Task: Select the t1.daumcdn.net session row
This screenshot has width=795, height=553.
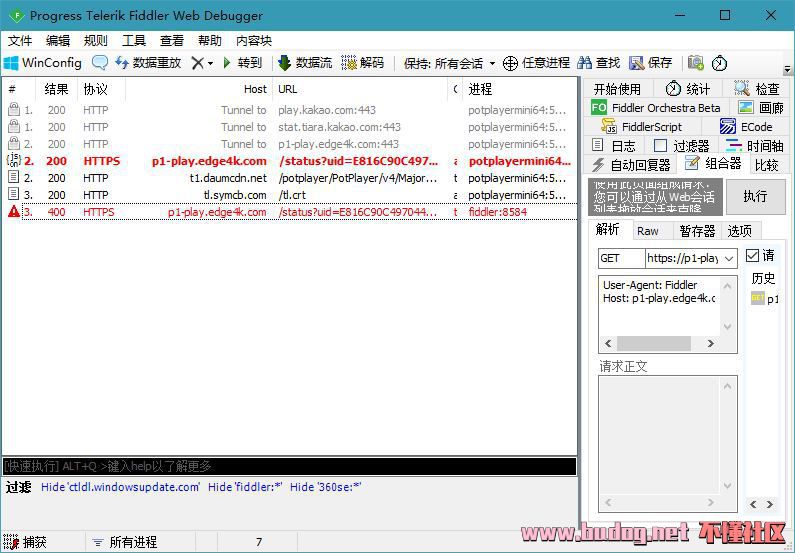Action: coord(289,178)
